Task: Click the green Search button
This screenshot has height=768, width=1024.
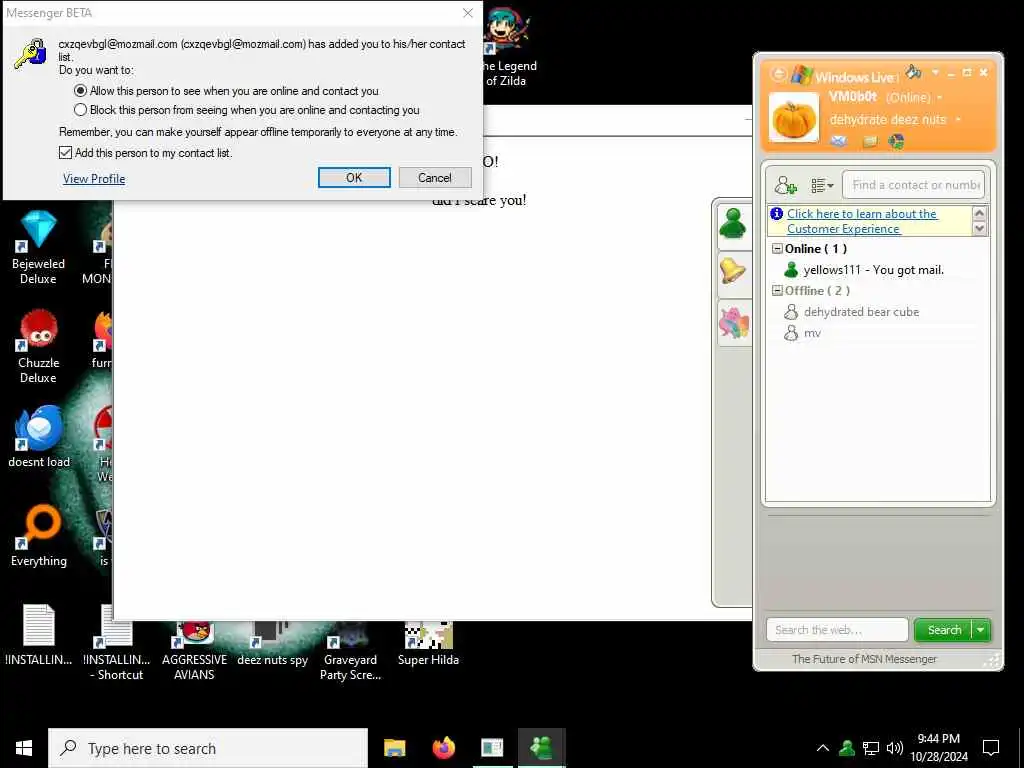Action: pyautogui.click(x=944, y=630)
